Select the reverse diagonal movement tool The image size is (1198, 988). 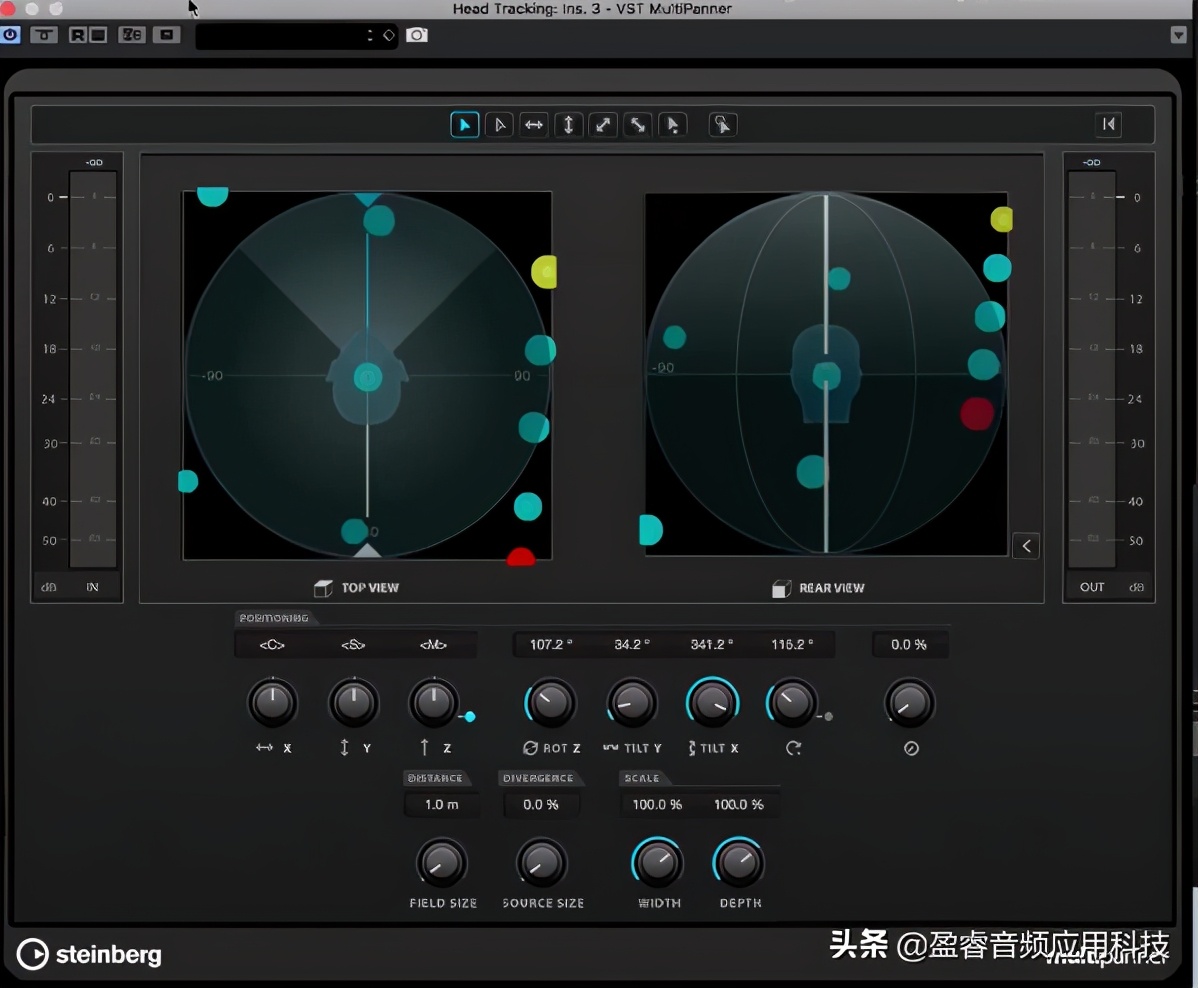[637, 124]
